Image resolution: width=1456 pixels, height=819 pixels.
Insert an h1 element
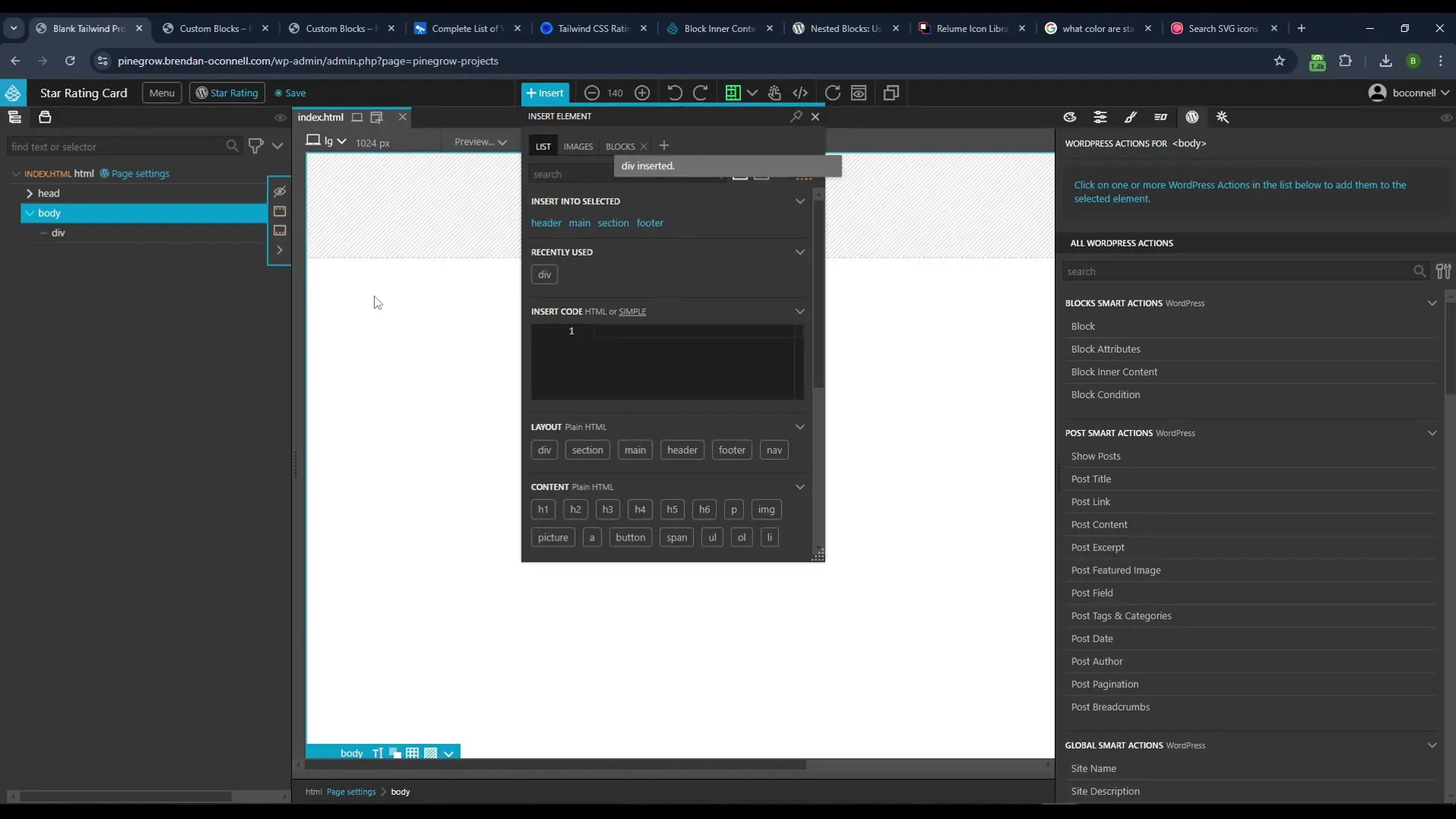543,510
